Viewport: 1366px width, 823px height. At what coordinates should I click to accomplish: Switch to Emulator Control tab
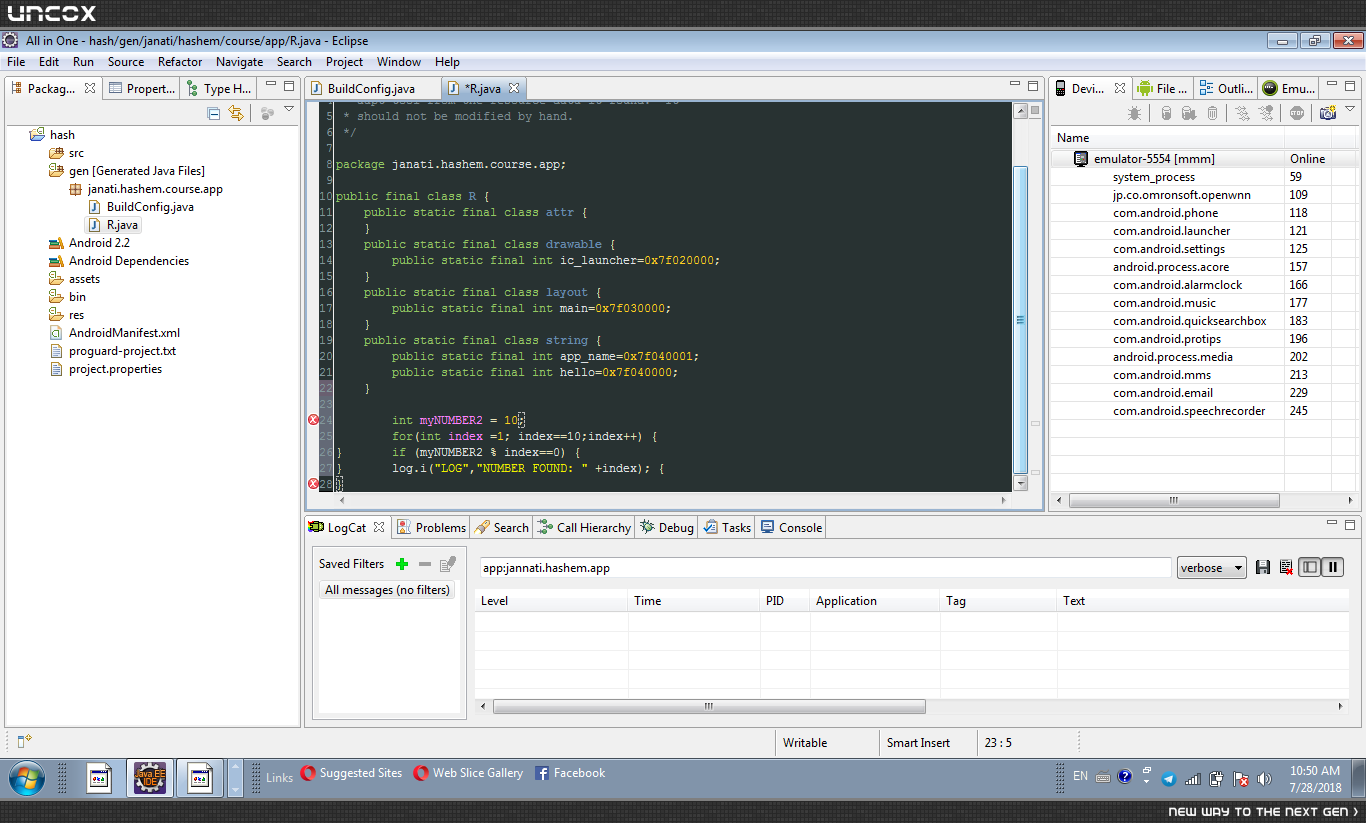1290,89
